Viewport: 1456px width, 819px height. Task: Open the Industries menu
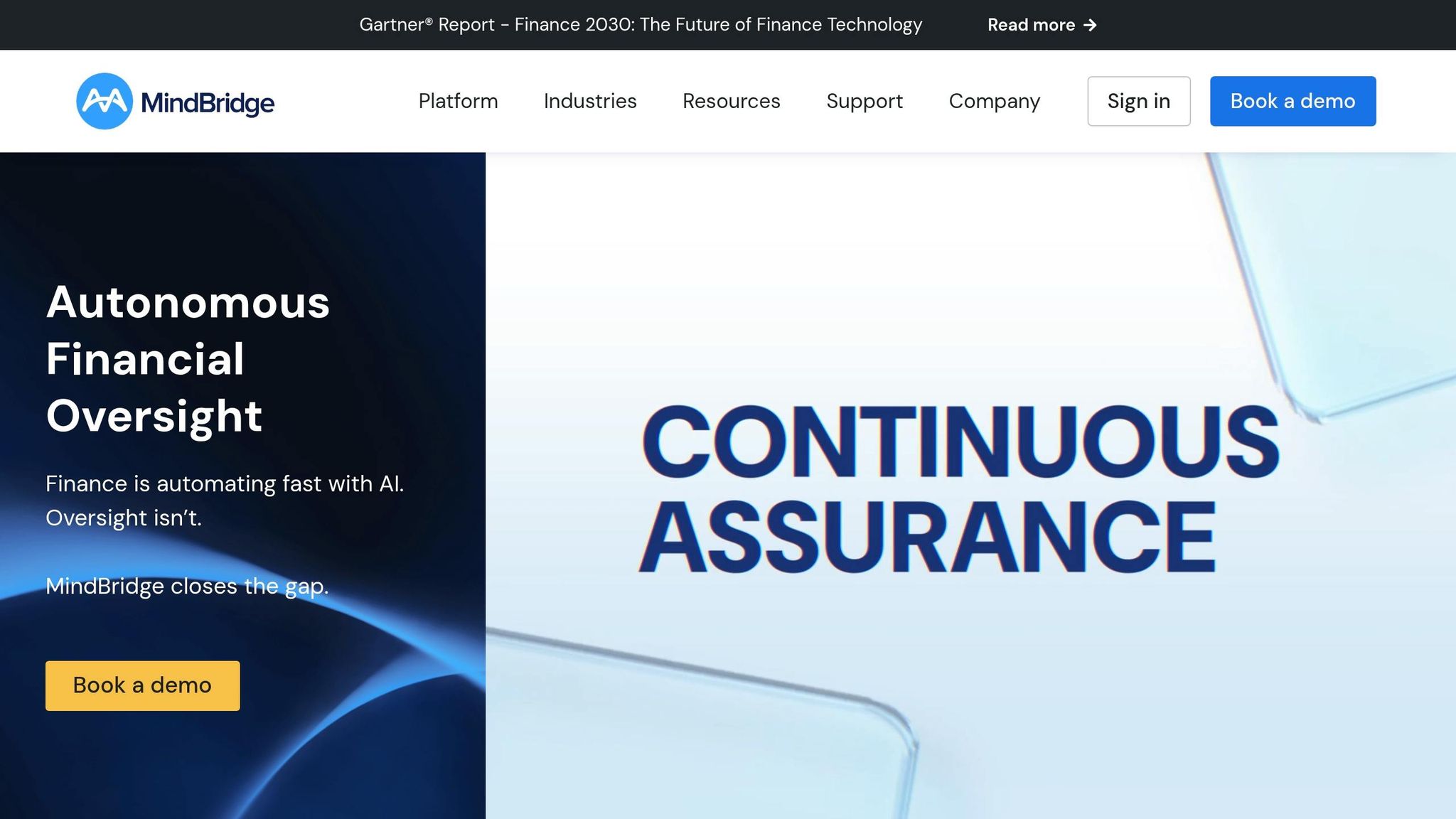pos(589,101)
